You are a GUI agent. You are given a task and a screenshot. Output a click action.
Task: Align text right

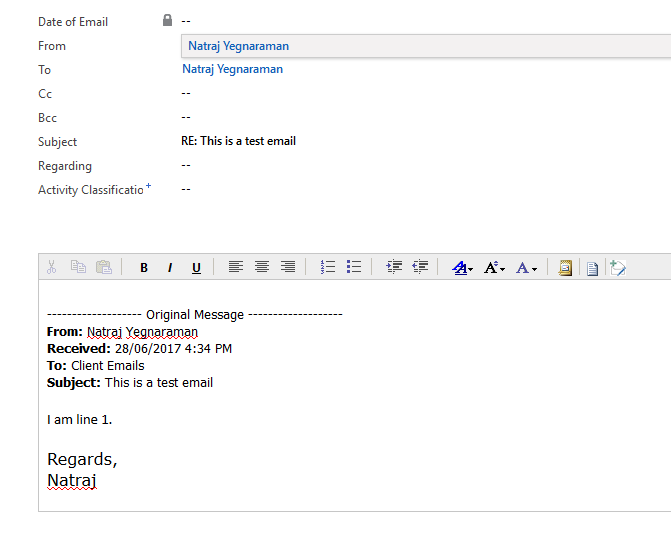click(288, 267)
